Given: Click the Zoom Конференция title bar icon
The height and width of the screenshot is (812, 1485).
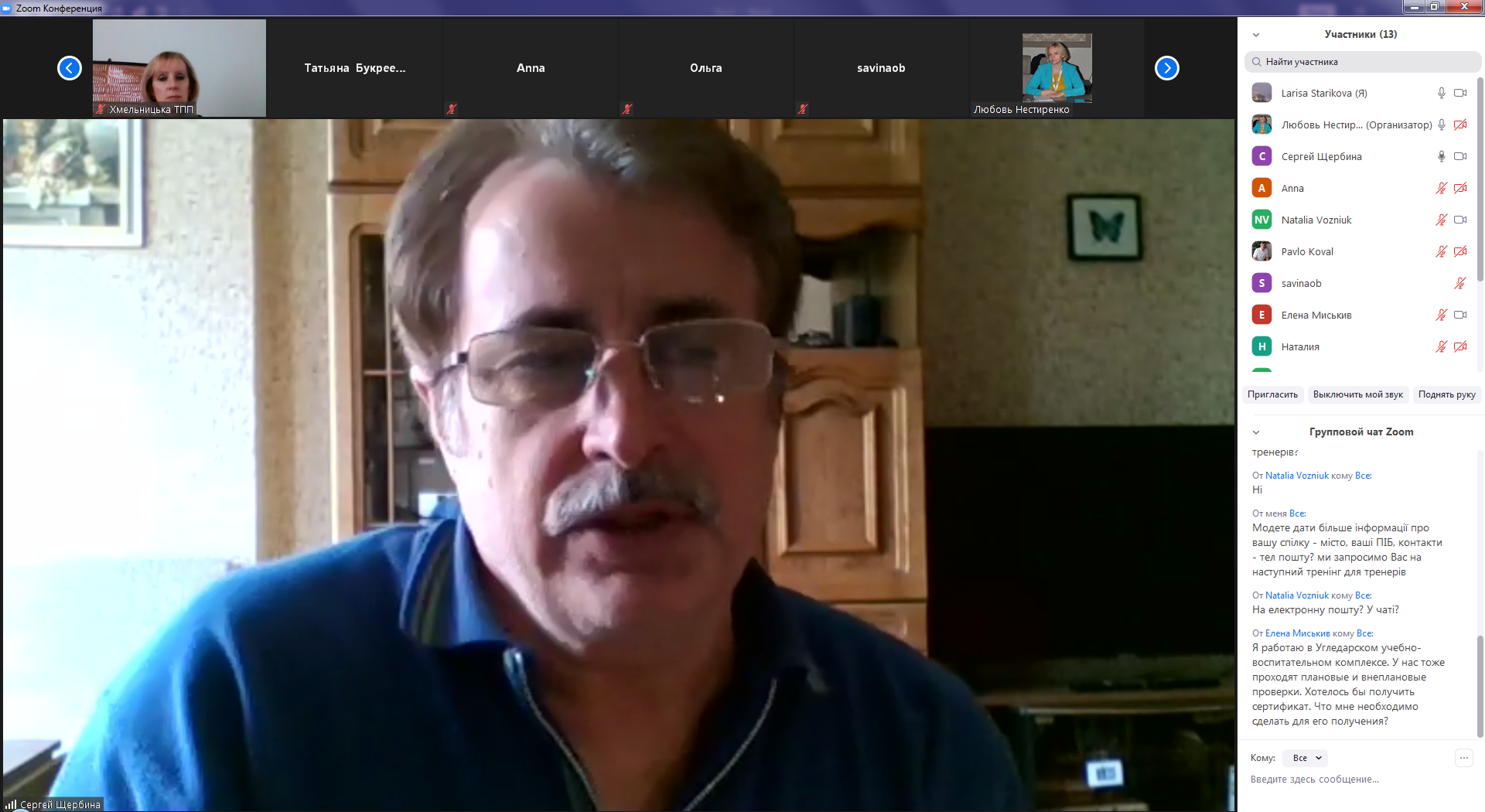Looking at the screenshot, I should [x=7, y=8].
